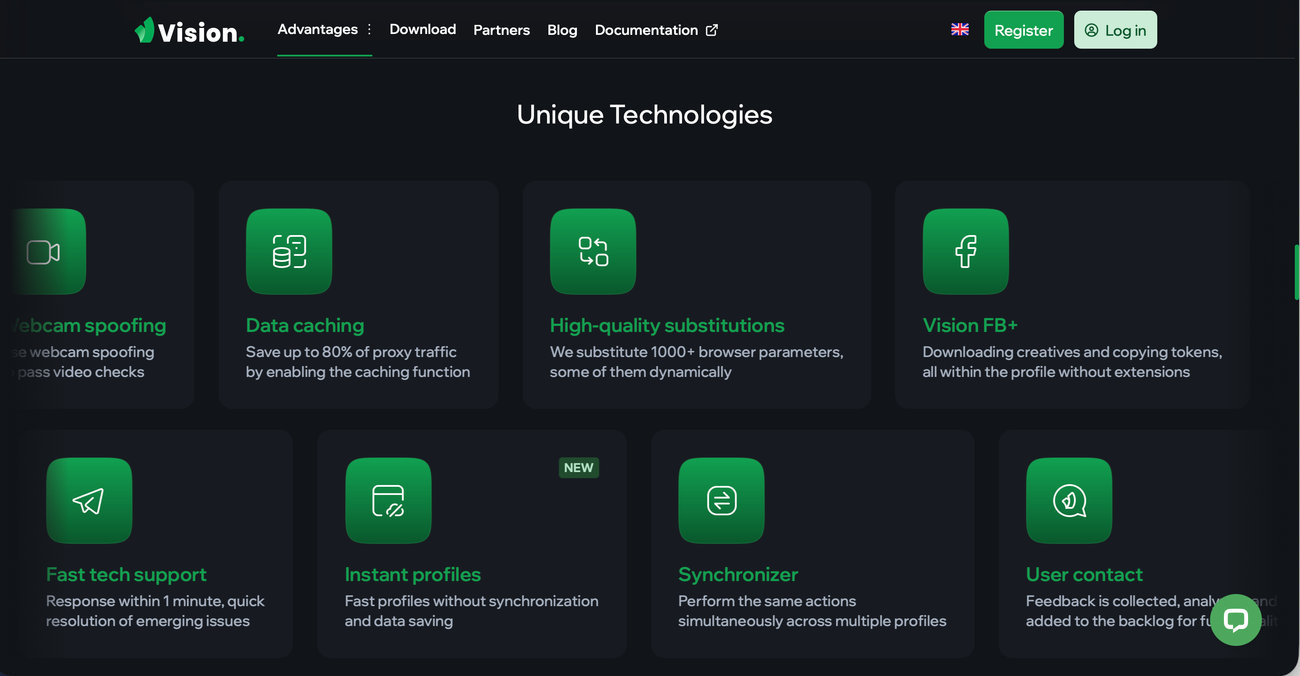The height and width of the screenshot is (676, 1300).
Task: Open external Documentation link
Action: click(656, 30)
